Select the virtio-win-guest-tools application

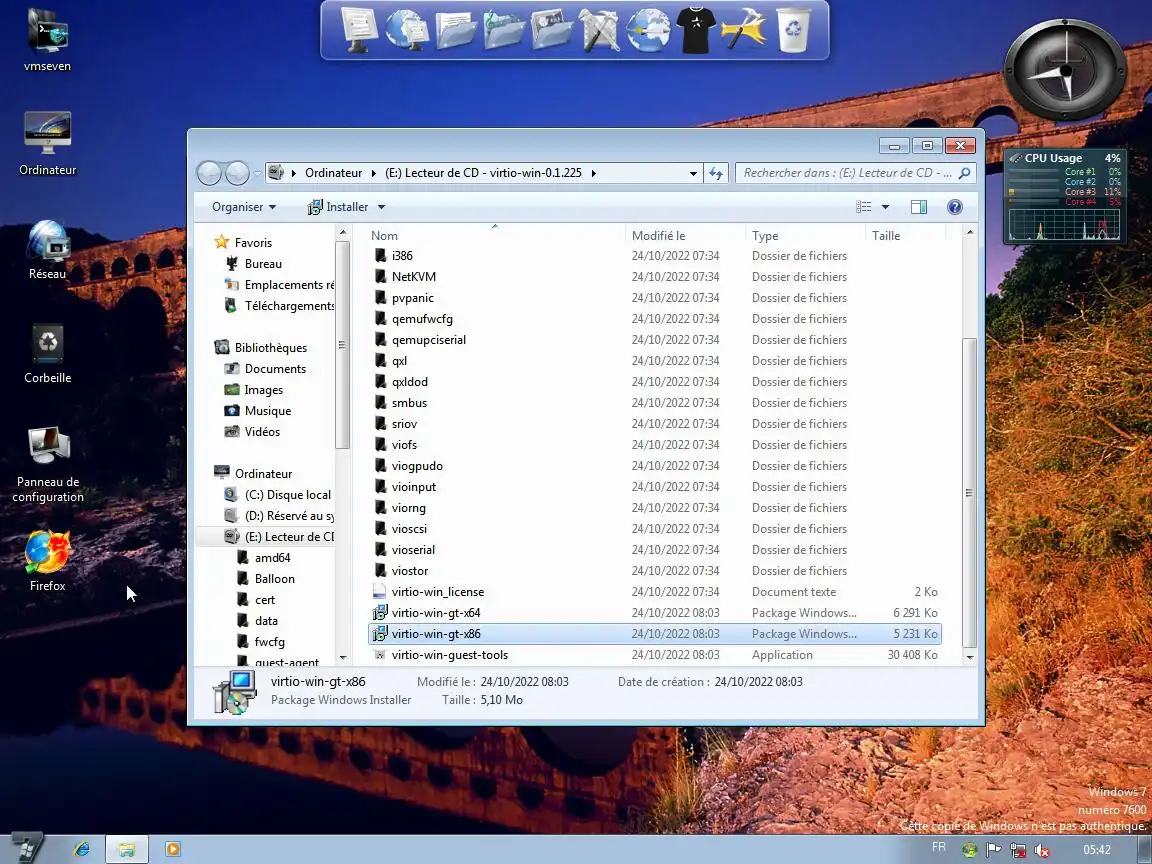tap(450, 655)
